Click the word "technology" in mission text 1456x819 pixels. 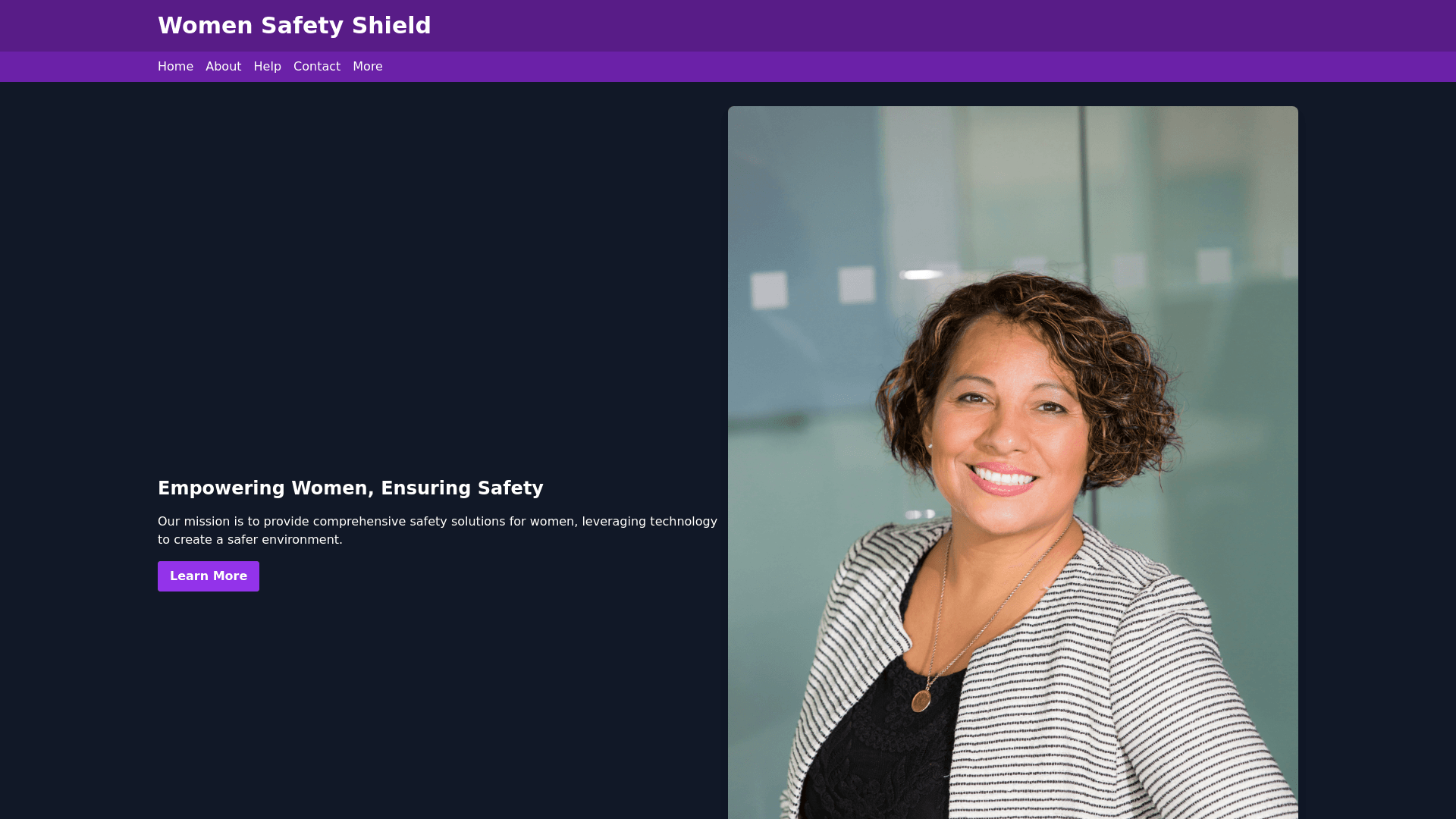(x=683, y=522)
